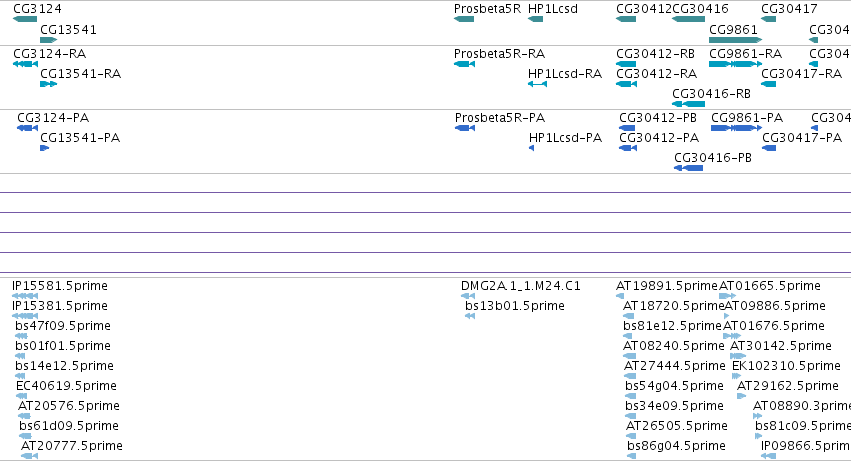Select the HP1Lcsd gene arrow glyph
The width and height of the screenshot is (851, 461).
click(536, 19)
